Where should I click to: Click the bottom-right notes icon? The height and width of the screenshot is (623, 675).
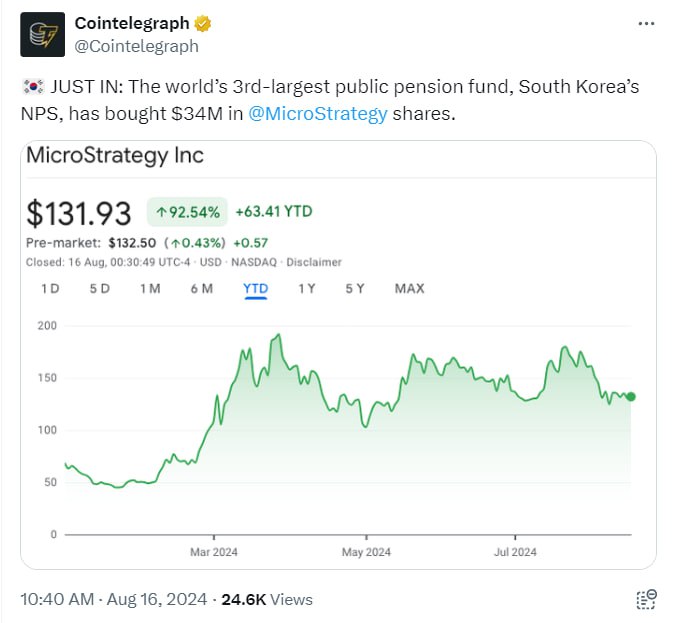click(x=646, y=600)
